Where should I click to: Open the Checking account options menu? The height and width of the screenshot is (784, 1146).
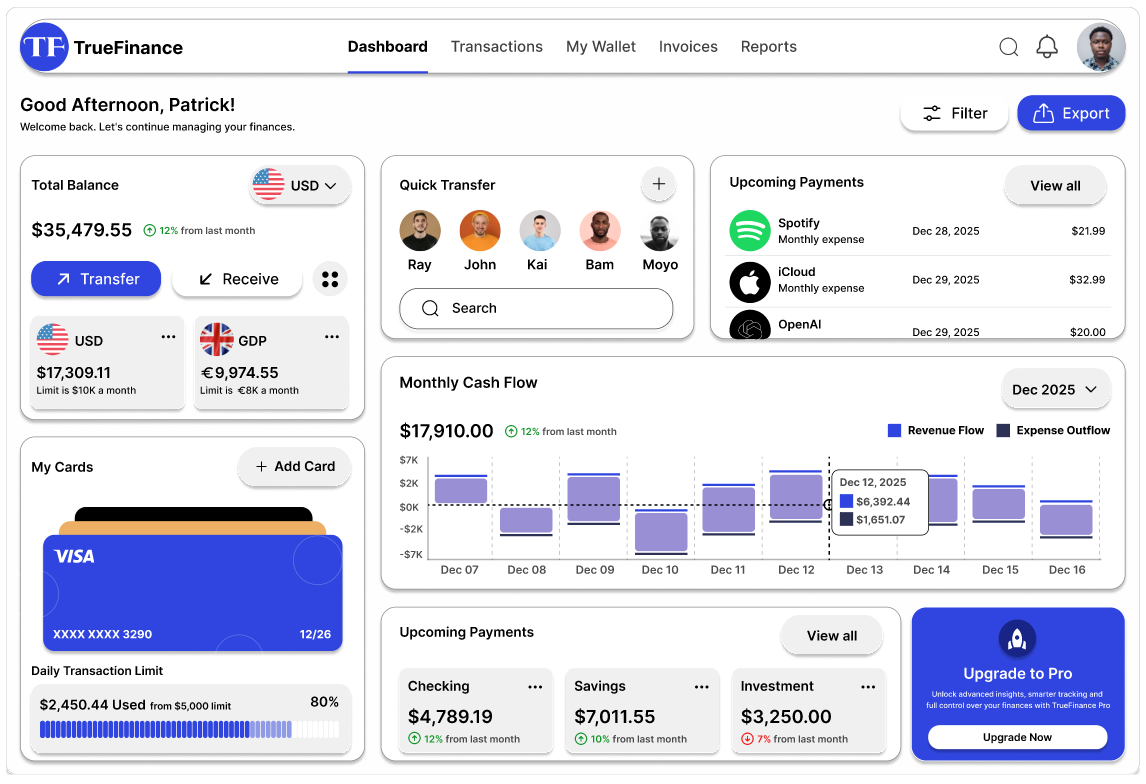pyautogui.click(x=536, y=687)
